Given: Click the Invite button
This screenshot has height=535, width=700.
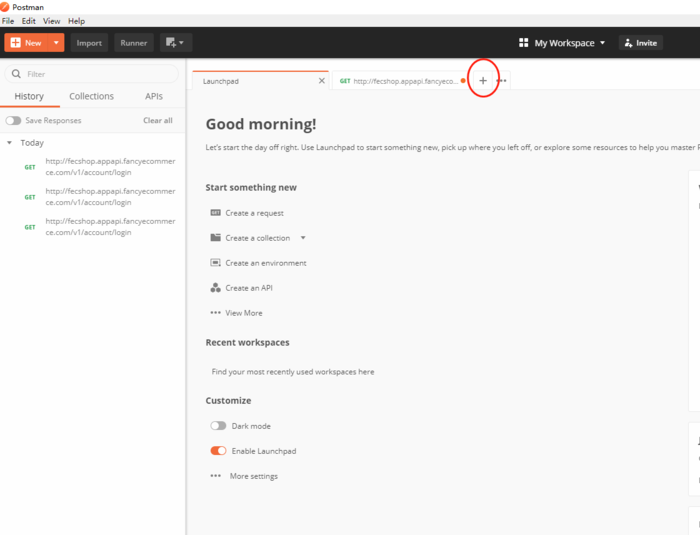Looking at the screenshot, I should tap(640, 43).
